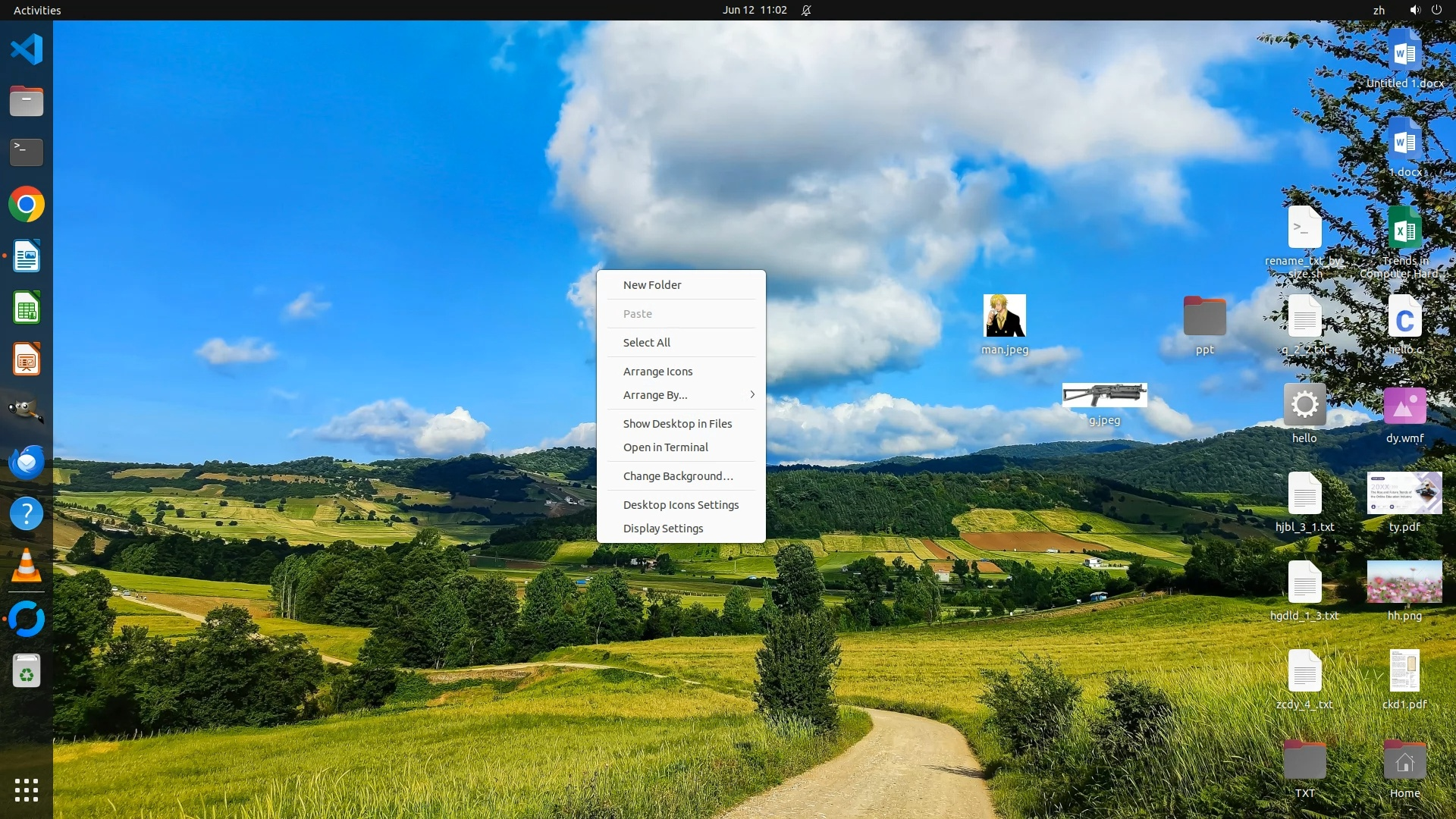Image resolution: width=1456 pixels, height=819 pixels.
Task: Expand the Arrange By submenu arrow
Action: click(x=752, y=394)
